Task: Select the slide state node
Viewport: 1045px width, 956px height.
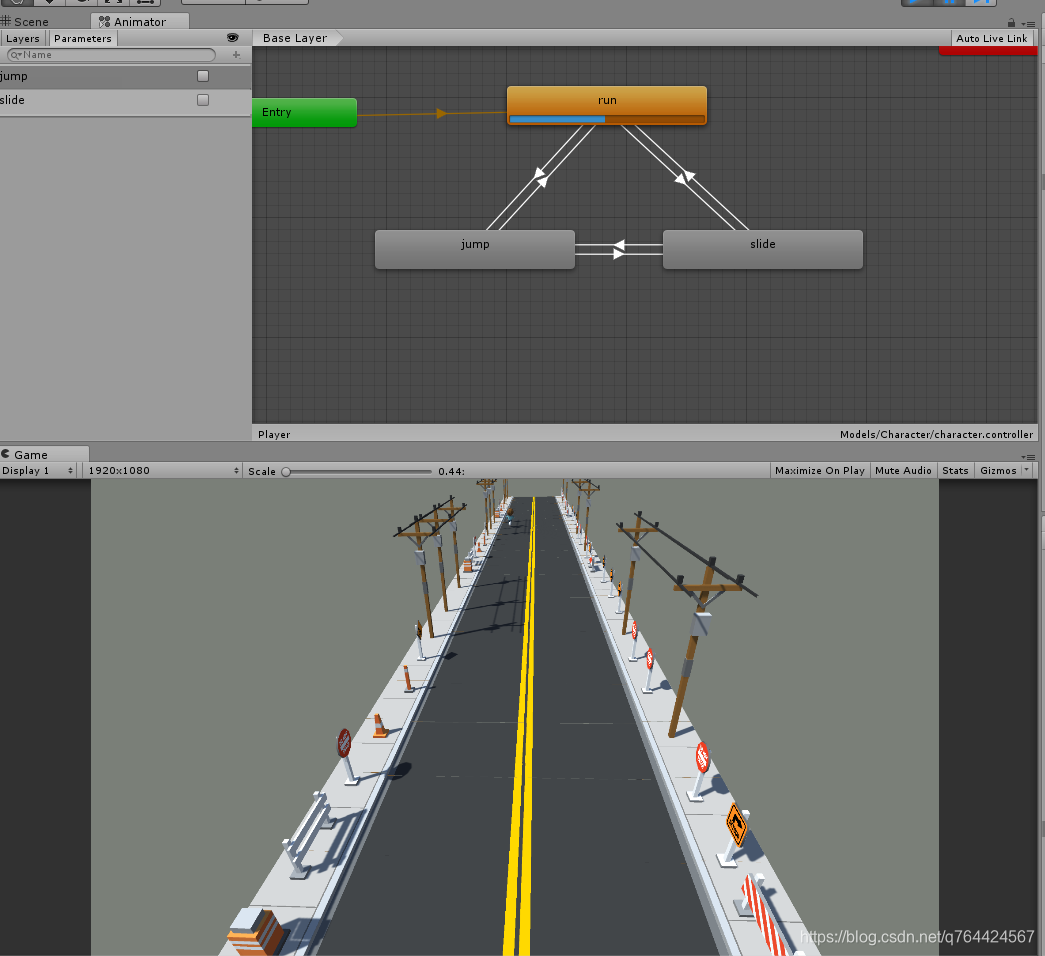Action: click(x=762, y=249)
